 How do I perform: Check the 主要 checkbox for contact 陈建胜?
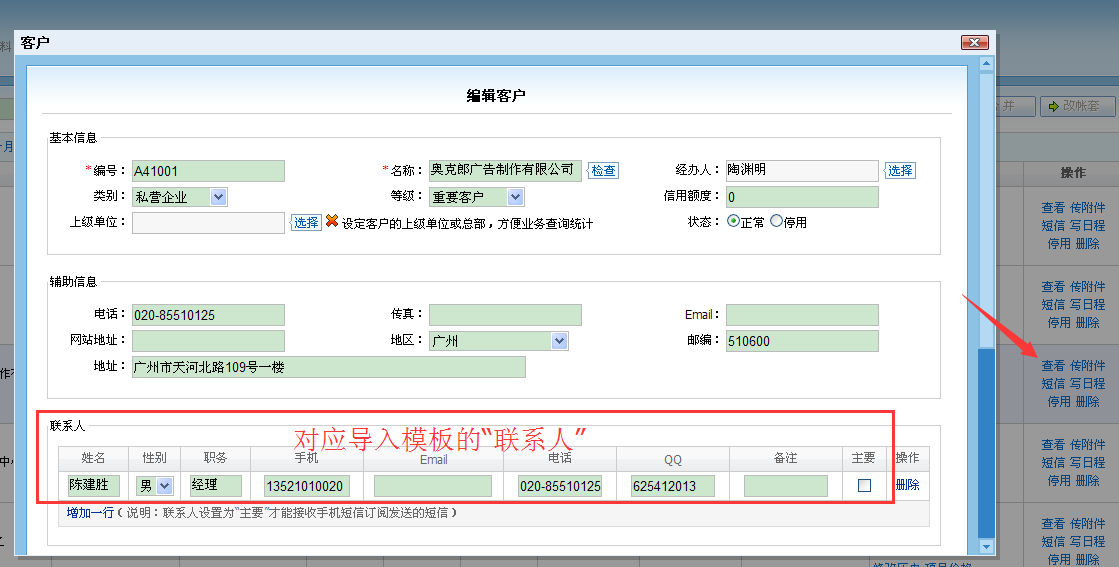[864, 486]
